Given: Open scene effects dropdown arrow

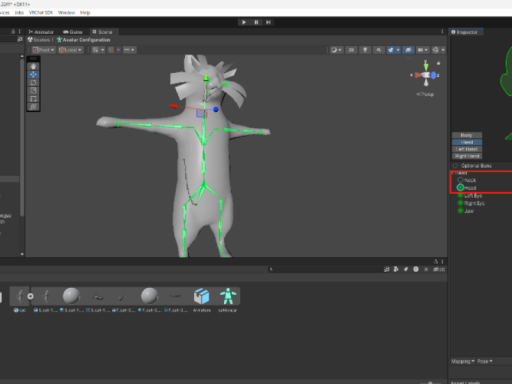Looking at the screenshot, I should tap(398, 50).
